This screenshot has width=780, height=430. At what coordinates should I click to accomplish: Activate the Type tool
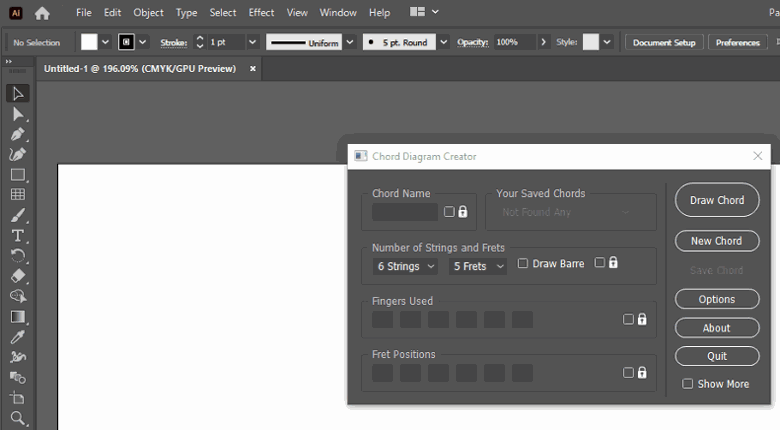18,236
